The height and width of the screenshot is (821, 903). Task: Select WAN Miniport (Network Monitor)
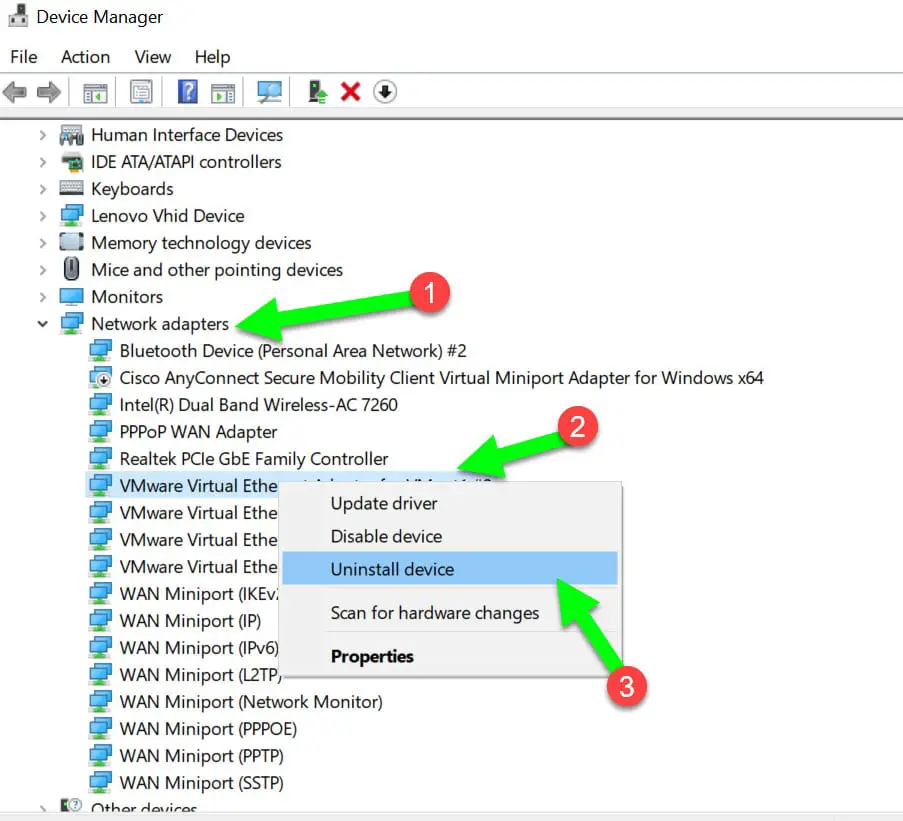pos(251,702)
